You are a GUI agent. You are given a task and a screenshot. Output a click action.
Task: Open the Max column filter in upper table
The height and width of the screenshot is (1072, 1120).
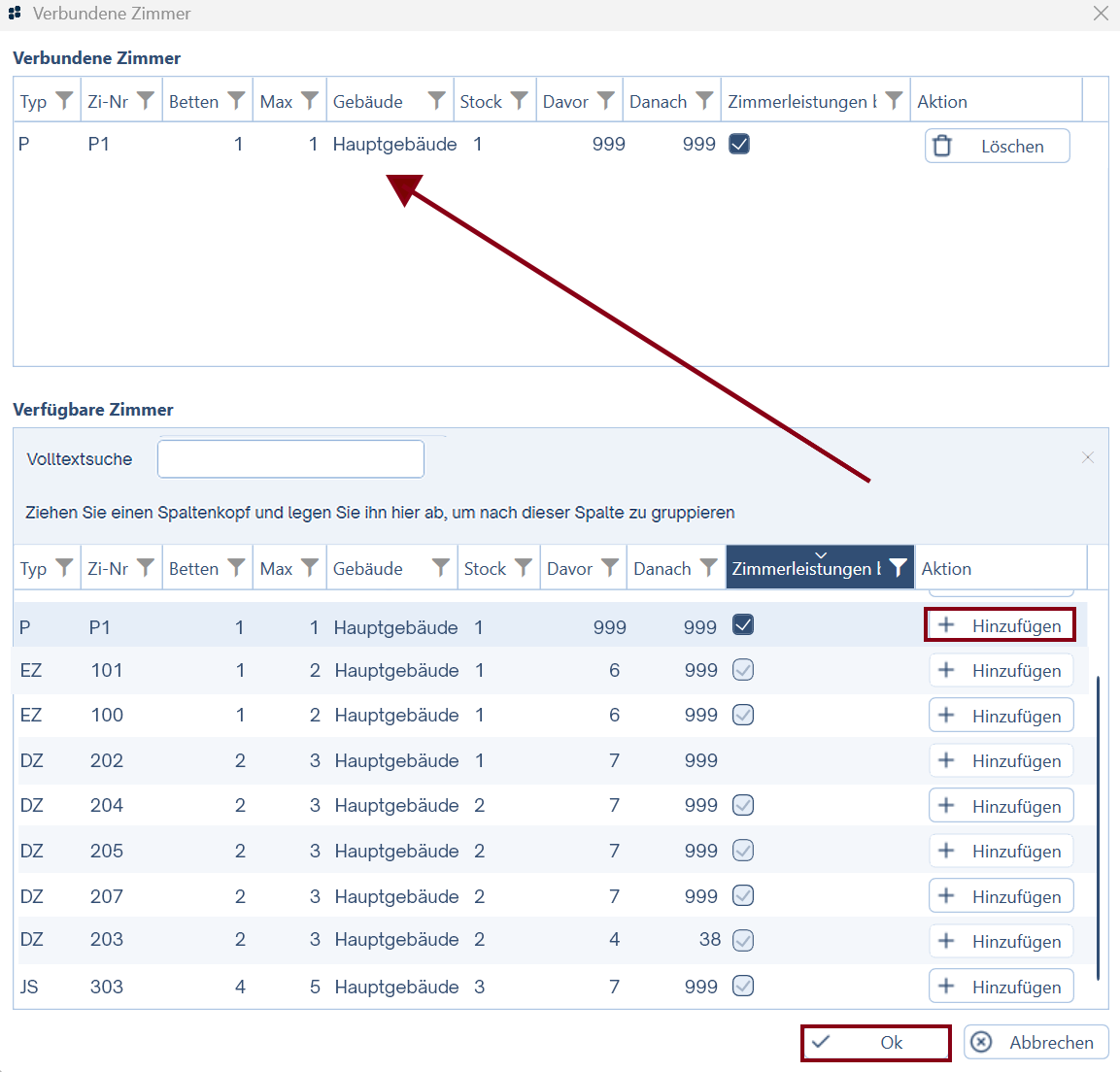click(x=309, y=101)
